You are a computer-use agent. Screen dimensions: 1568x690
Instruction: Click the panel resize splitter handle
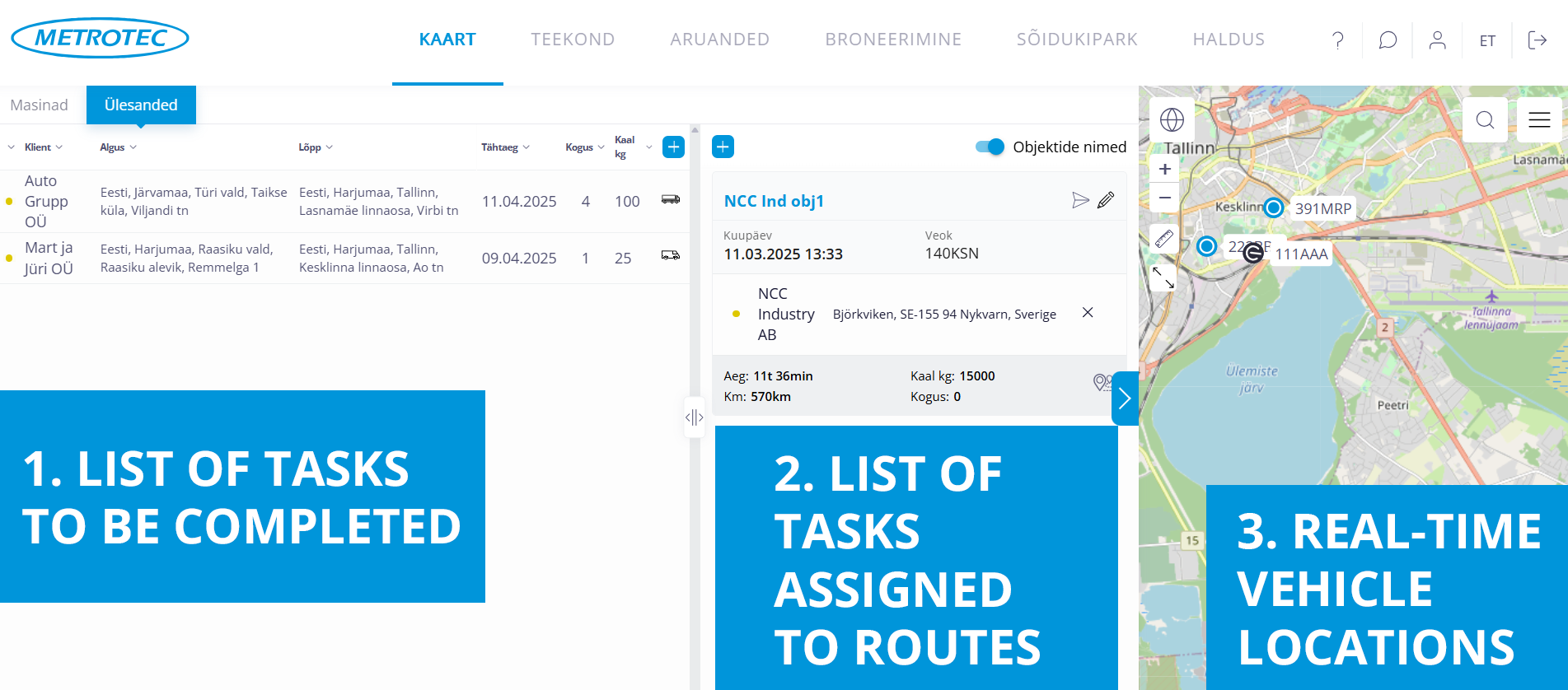[x=695, y=417]
